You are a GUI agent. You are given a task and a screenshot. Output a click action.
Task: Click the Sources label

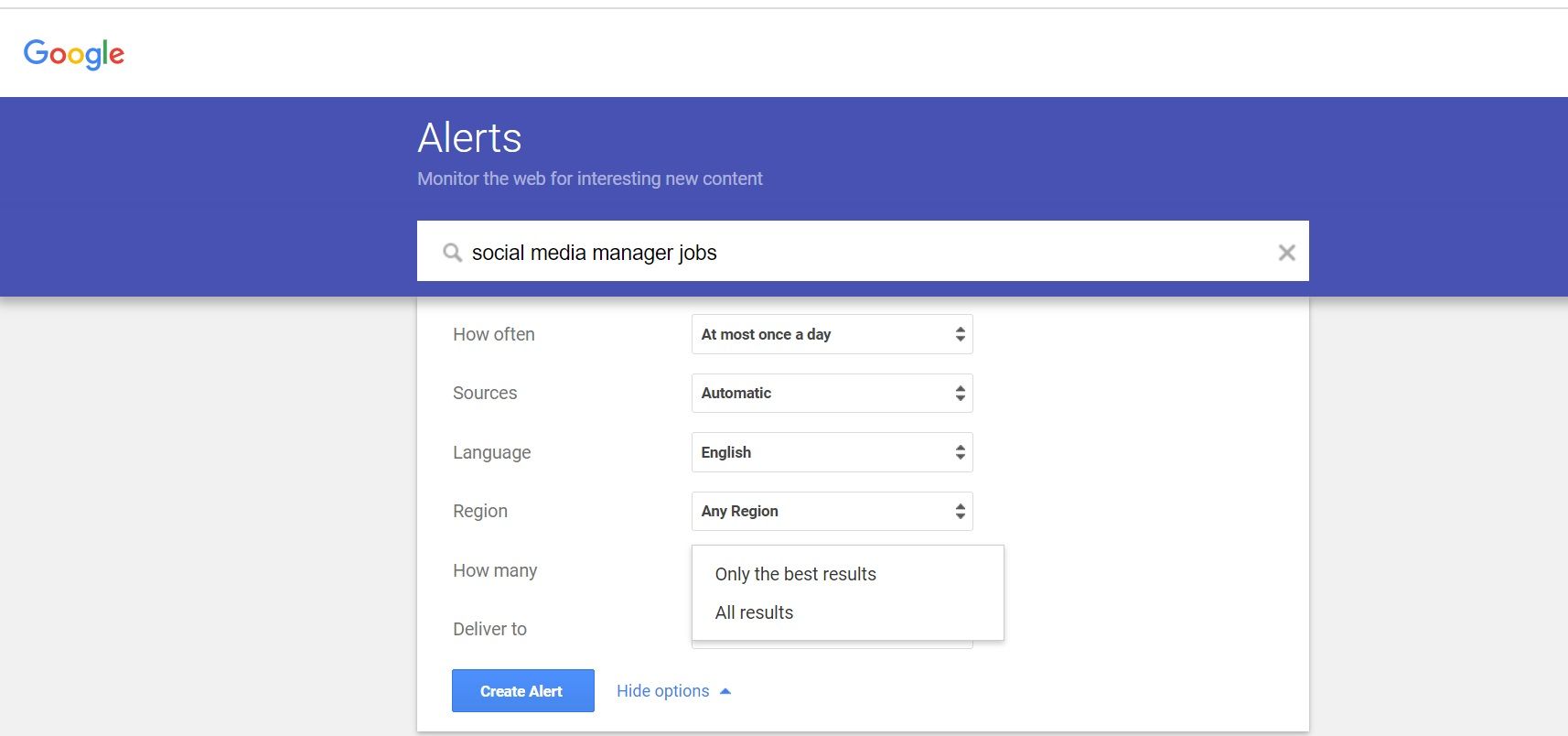coord(485,393)
